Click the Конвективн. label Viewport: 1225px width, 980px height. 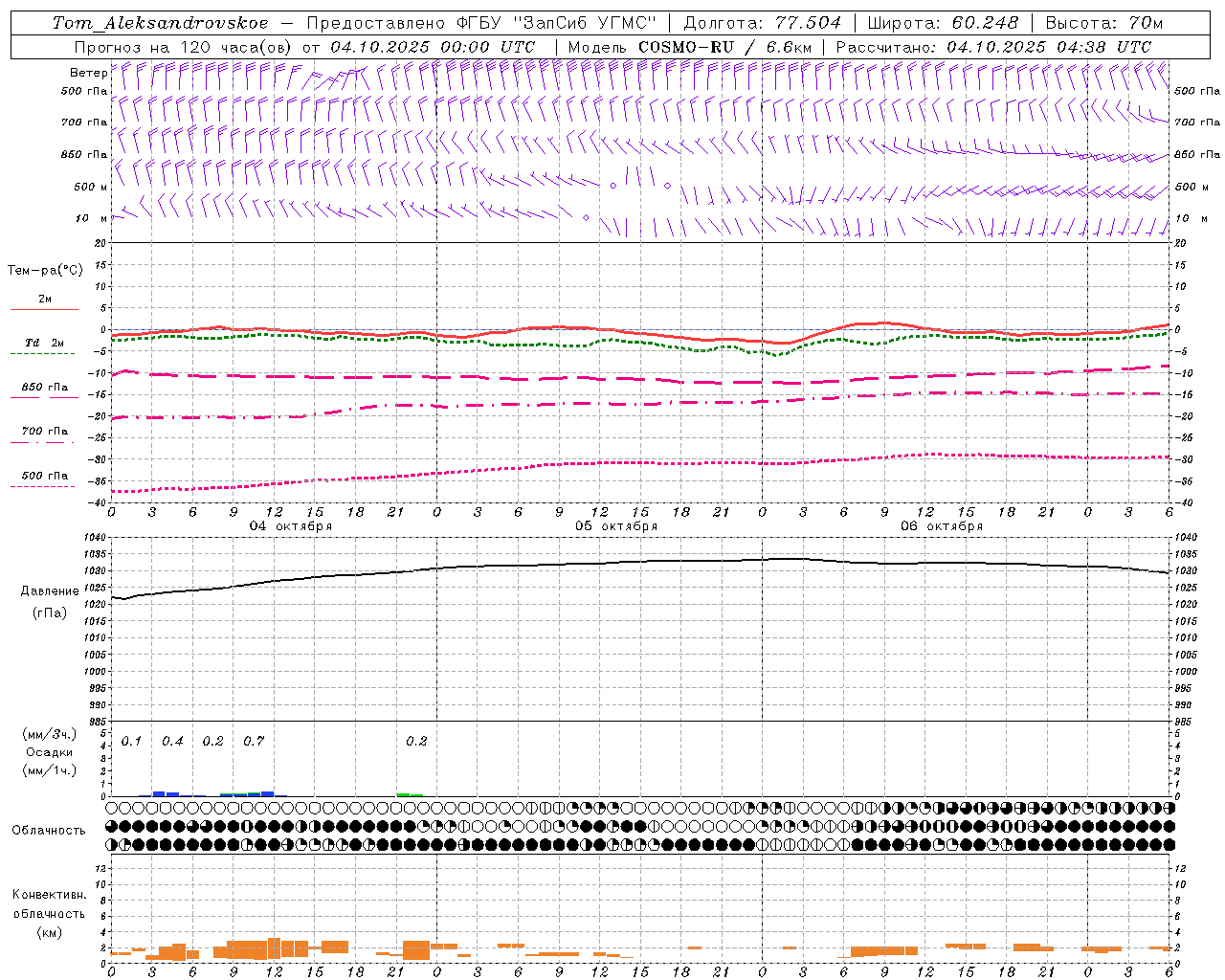point(49,895)
